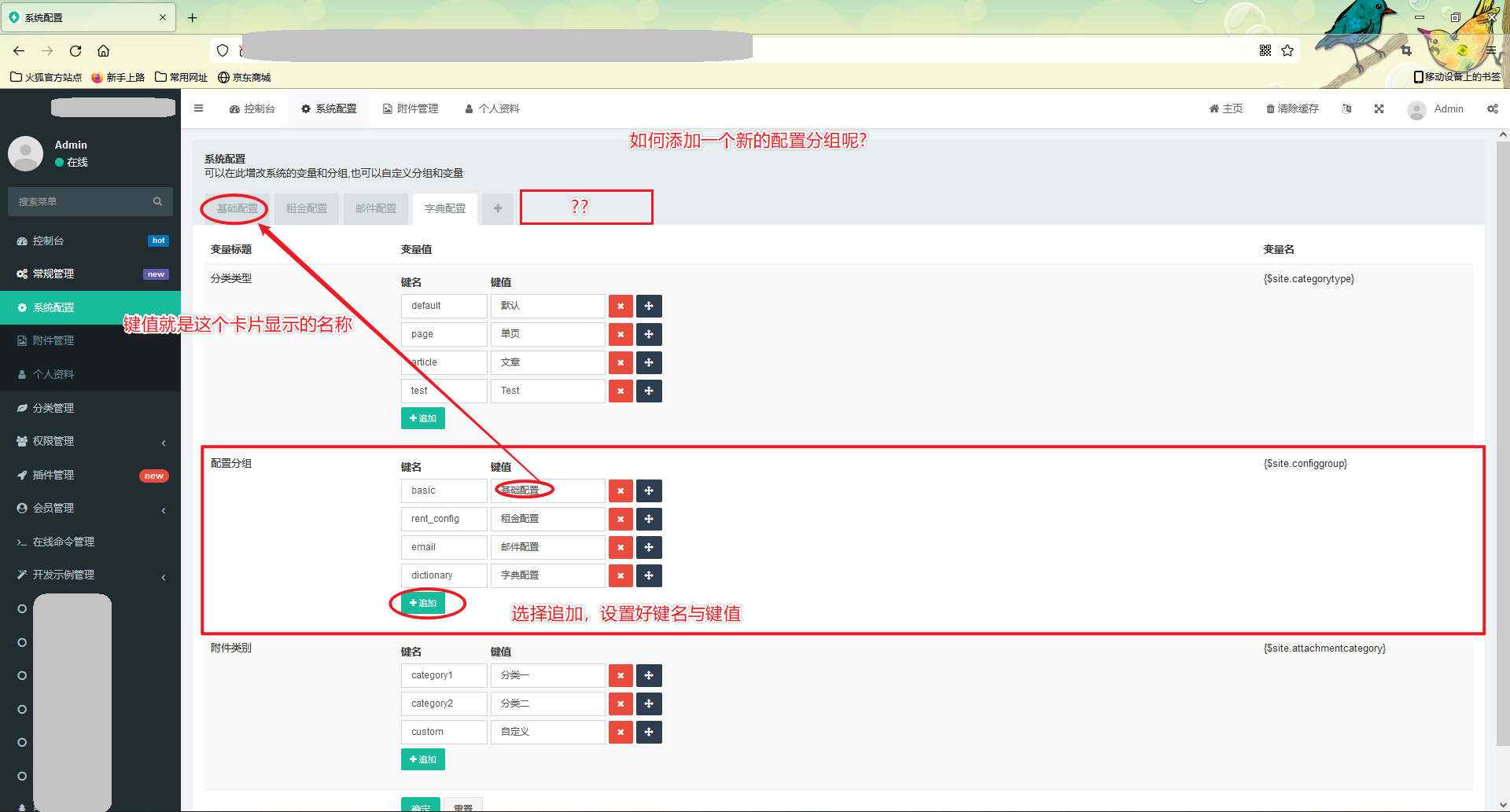Click the bookmark star in the address bar
Viewport: 1510px width, 812px height.
tap(1287, 50)
